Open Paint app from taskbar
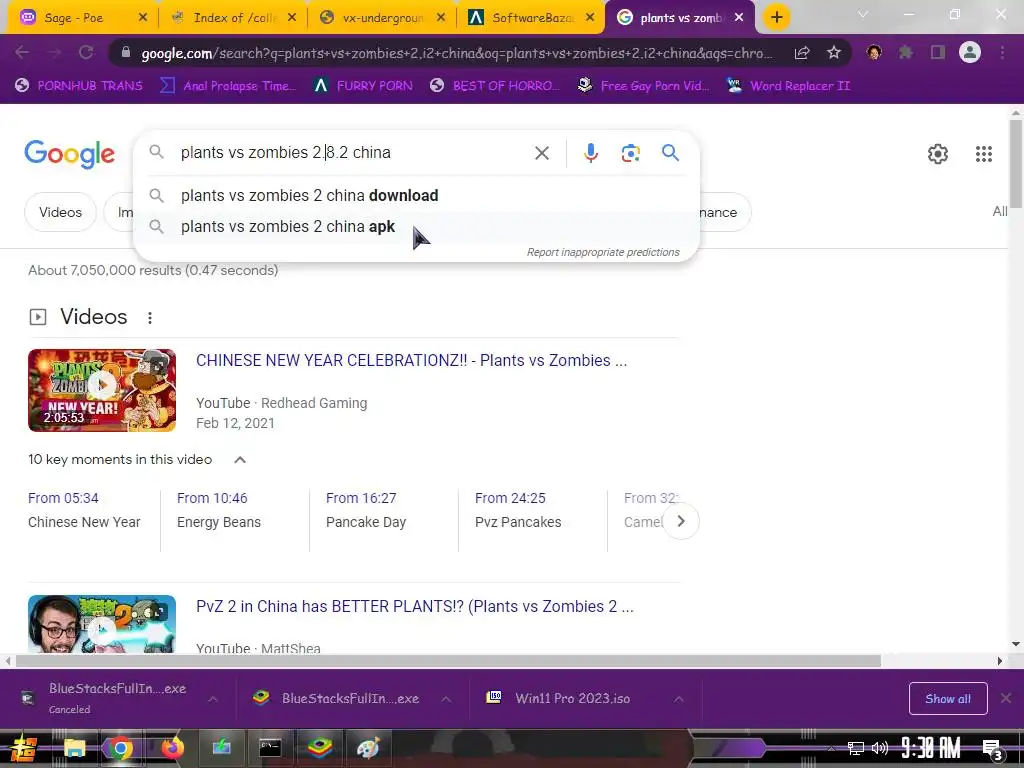 click(x=368, y=748)
